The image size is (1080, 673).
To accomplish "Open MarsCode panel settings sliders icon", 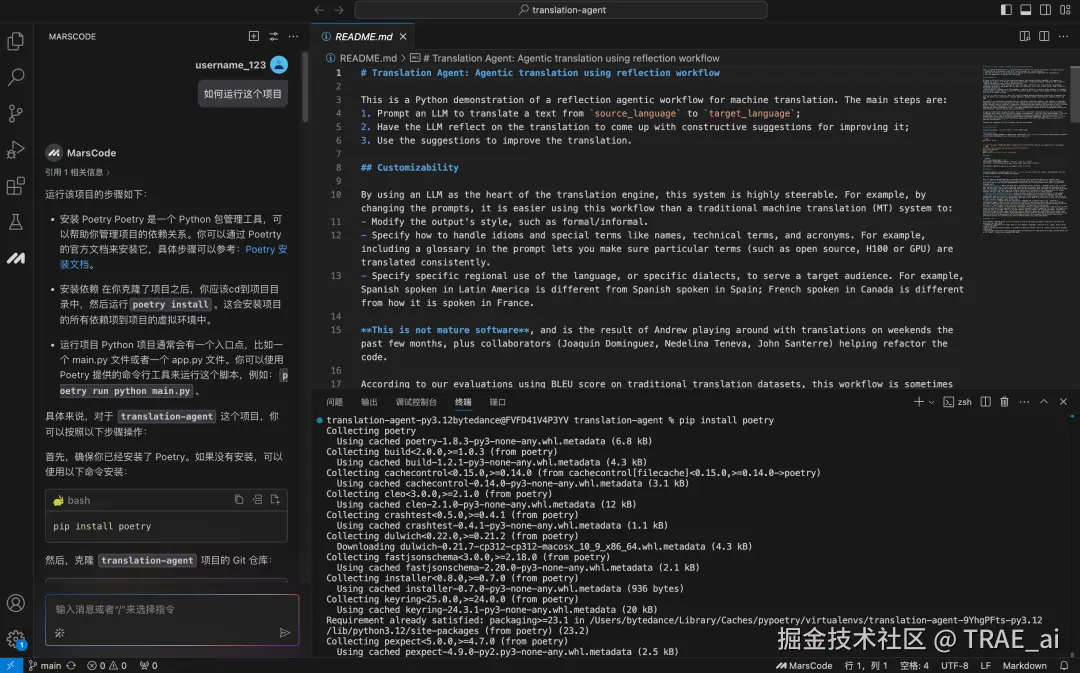I will click(x=273, y=37).
